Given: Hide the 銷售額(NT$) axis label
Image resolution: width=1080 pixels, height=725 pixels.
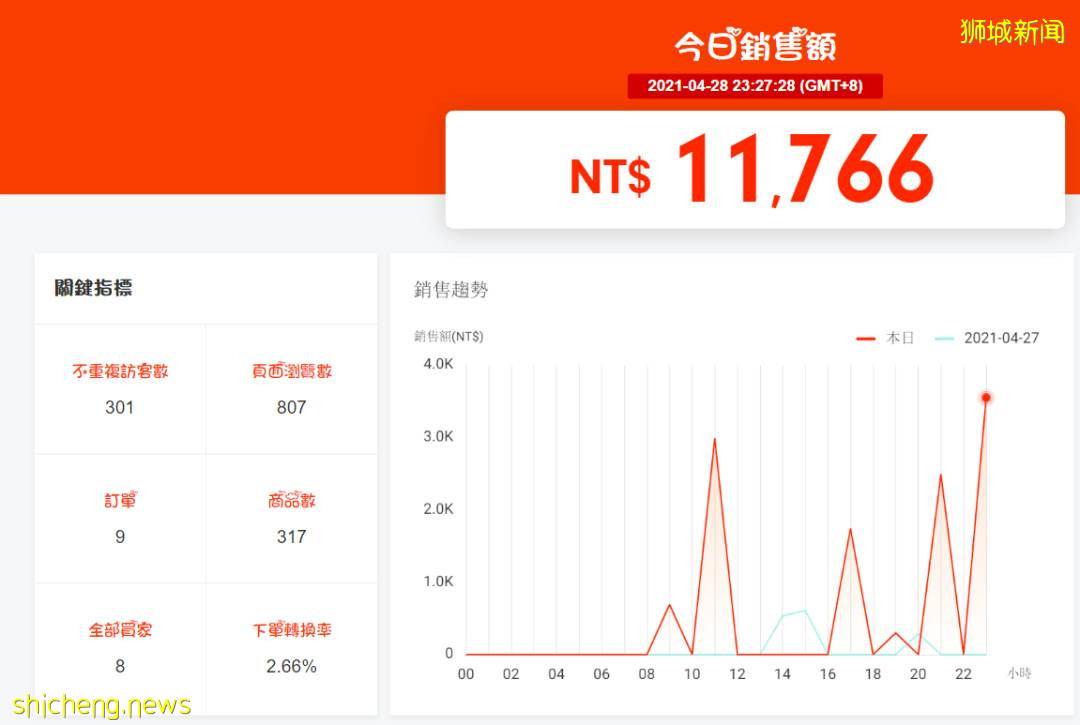Looking at the screenshot, I should pyautogui.click(x=447, y=337).
